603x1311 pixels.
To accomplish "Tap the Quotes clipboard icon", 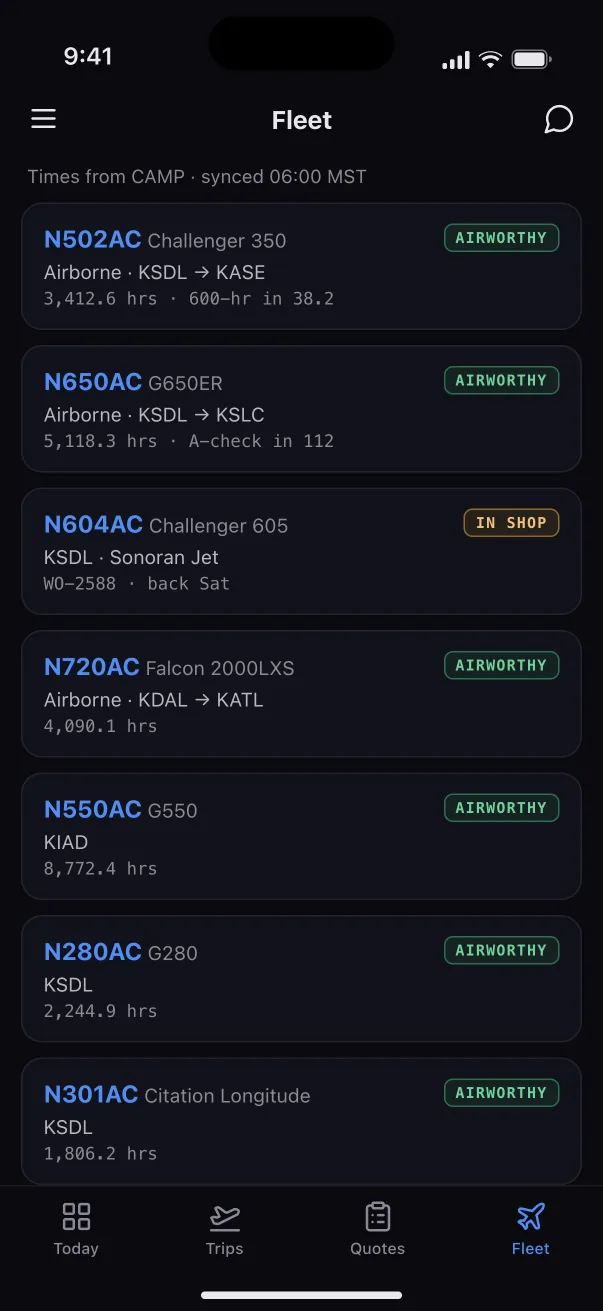I will [377, 1216].
